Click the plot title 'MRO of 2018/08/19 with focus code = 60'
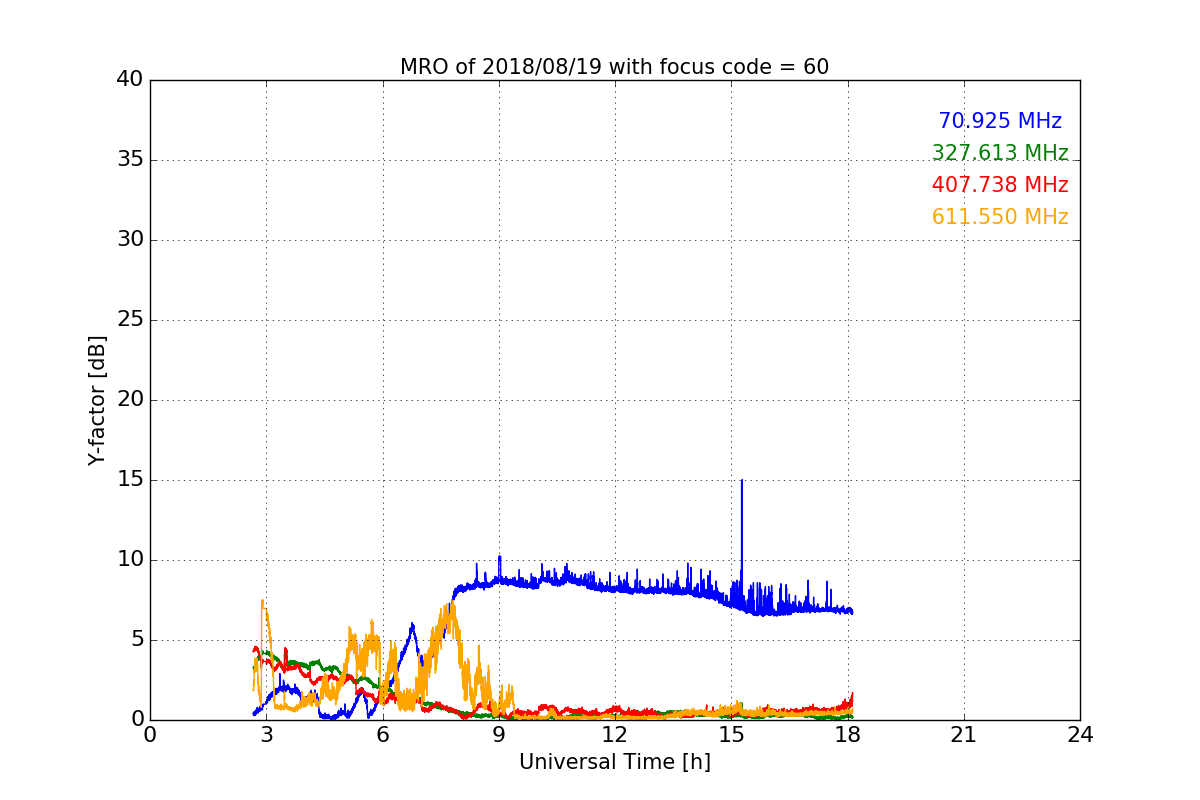Screen dimensions: 1200x800 [x=614, y=67]
